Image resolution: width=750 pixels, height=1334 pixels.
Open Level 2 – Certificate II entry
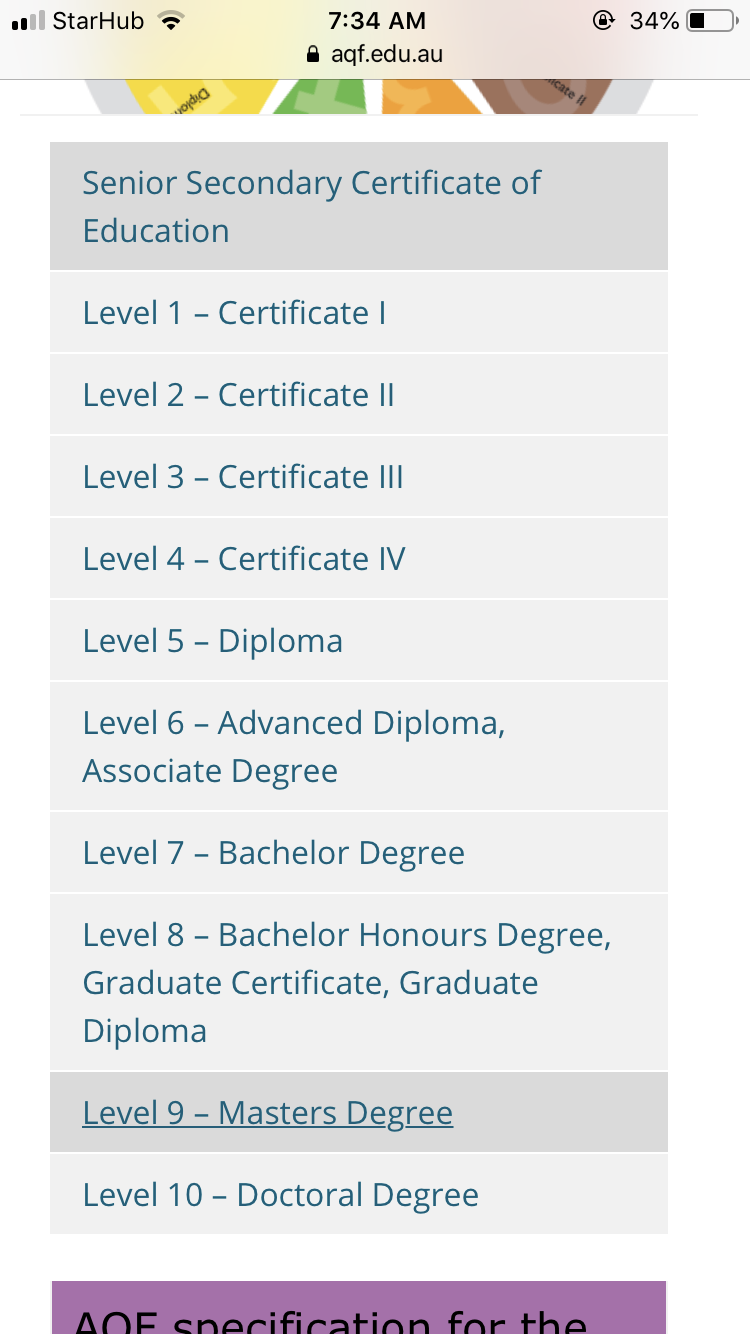tap(238, 395)
